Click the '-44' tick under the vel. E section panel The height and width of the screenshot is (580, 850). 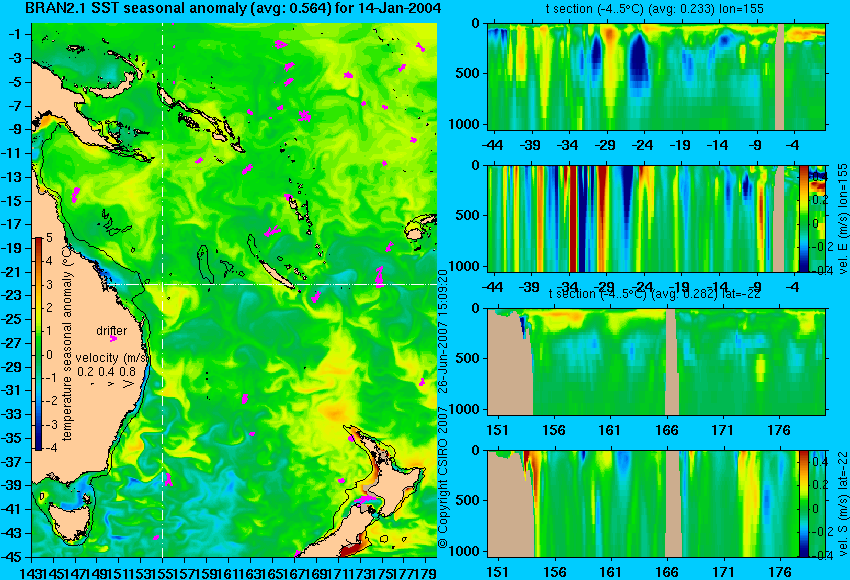click(x=492, y=287)
